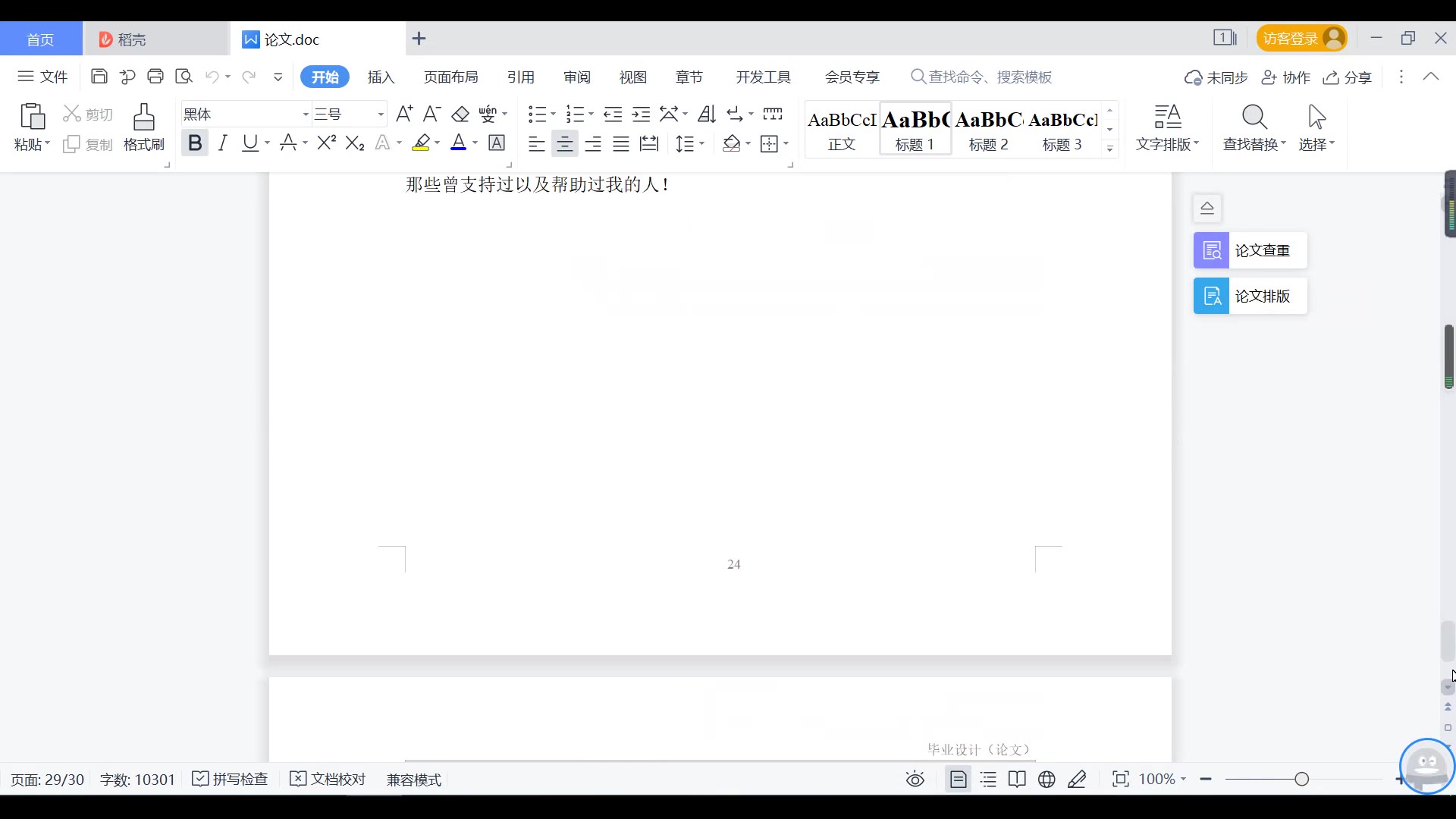Click the thesis plagiarism check button
1456x819 pixels.
(x=1250, y=251)
